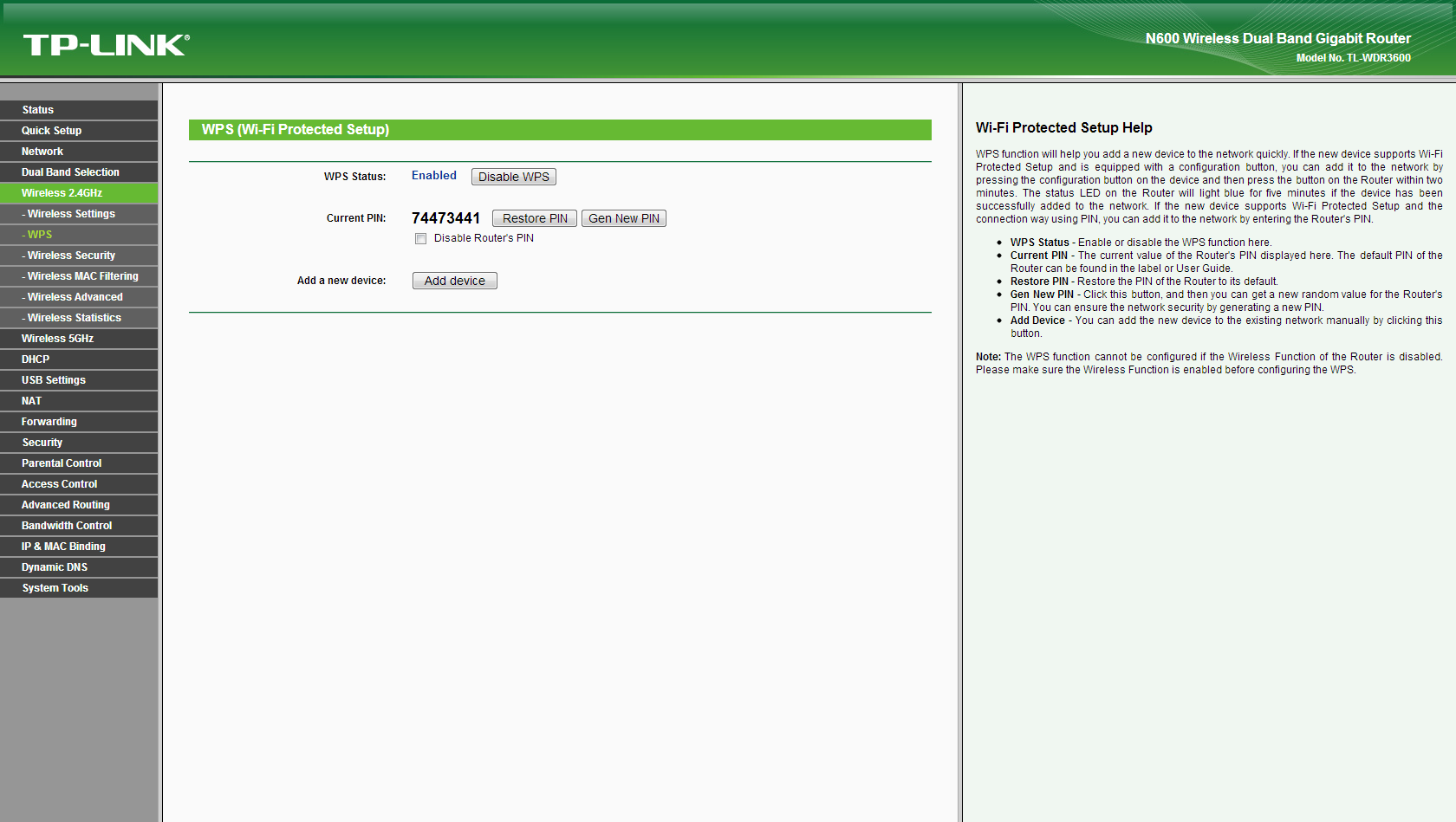Image resolution: width=1456 pixels, height=822 pixels.
Task: Open Wireless Security submenu item
Action: 79,256
